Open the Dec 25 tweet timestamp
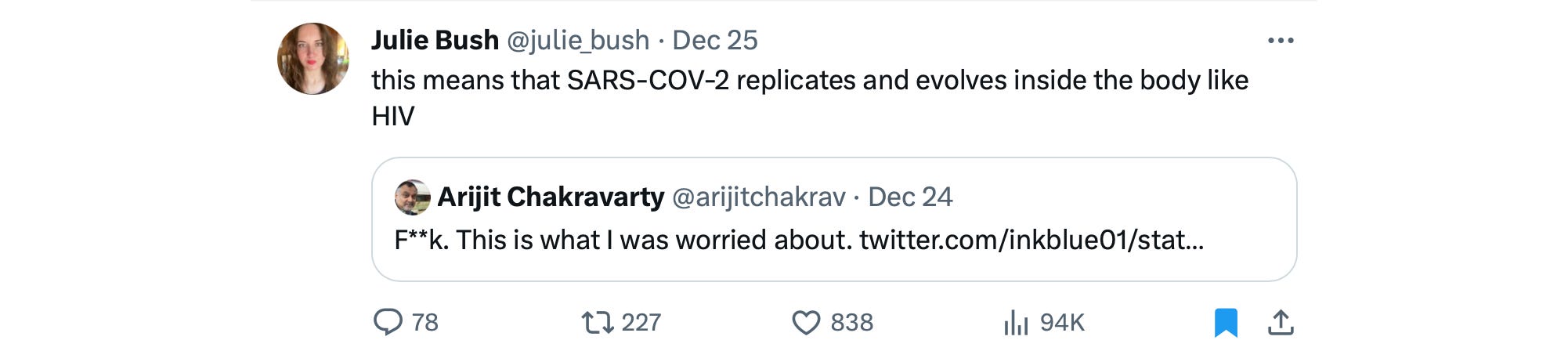Image resolution: width=1568 pixels, height=351 pixels. point(715,40)
